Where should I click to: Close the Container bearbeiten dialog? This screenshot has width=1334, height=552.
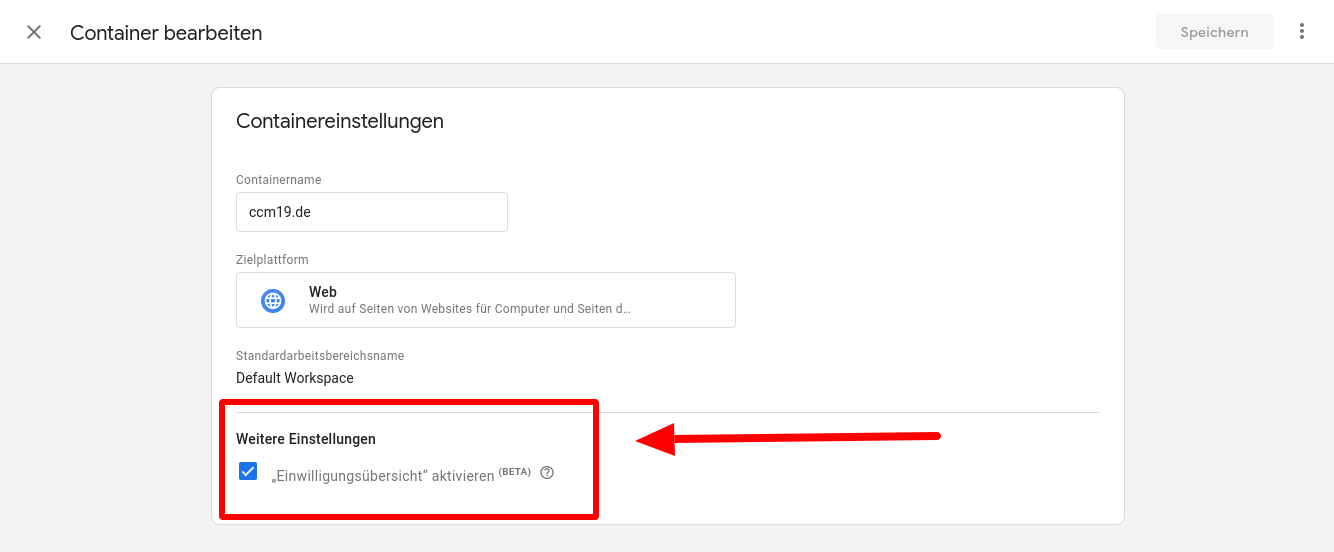34,32
